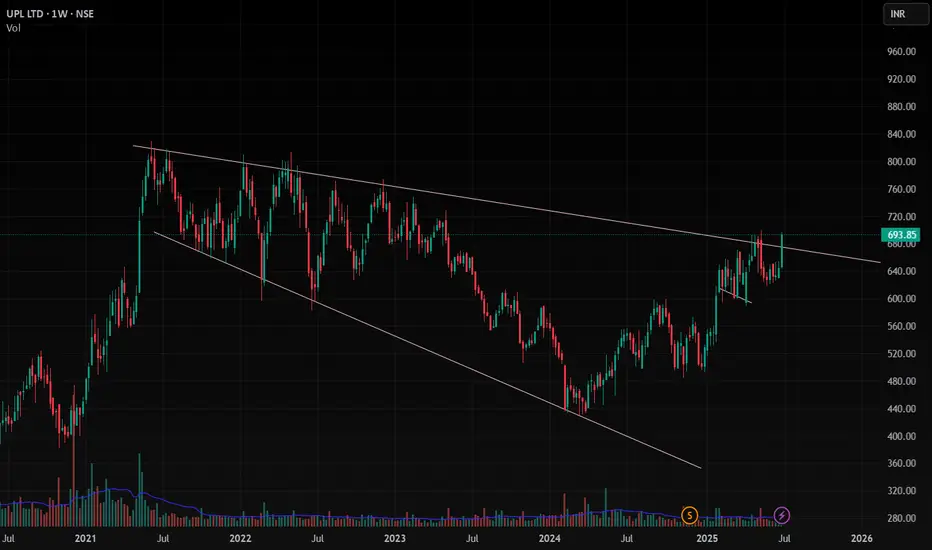This screenshot has height=550, width=932.
Task: Click the 760.00 price axis label
Action: [901, 189]
